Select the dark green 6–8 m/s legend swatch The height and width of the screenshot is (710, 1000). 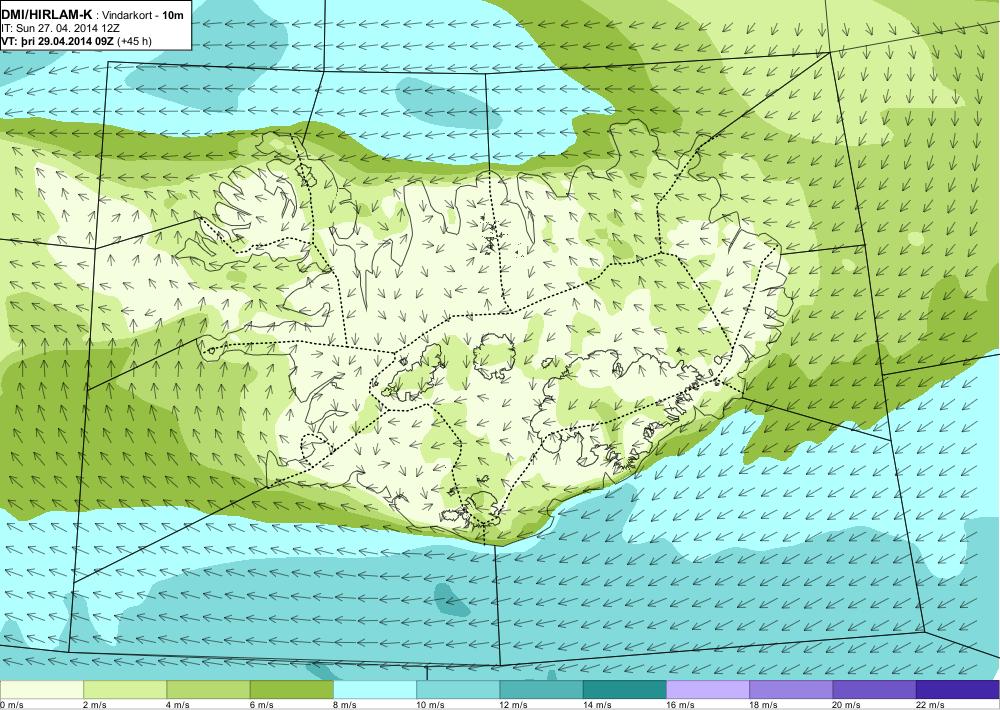coord(291,690)
